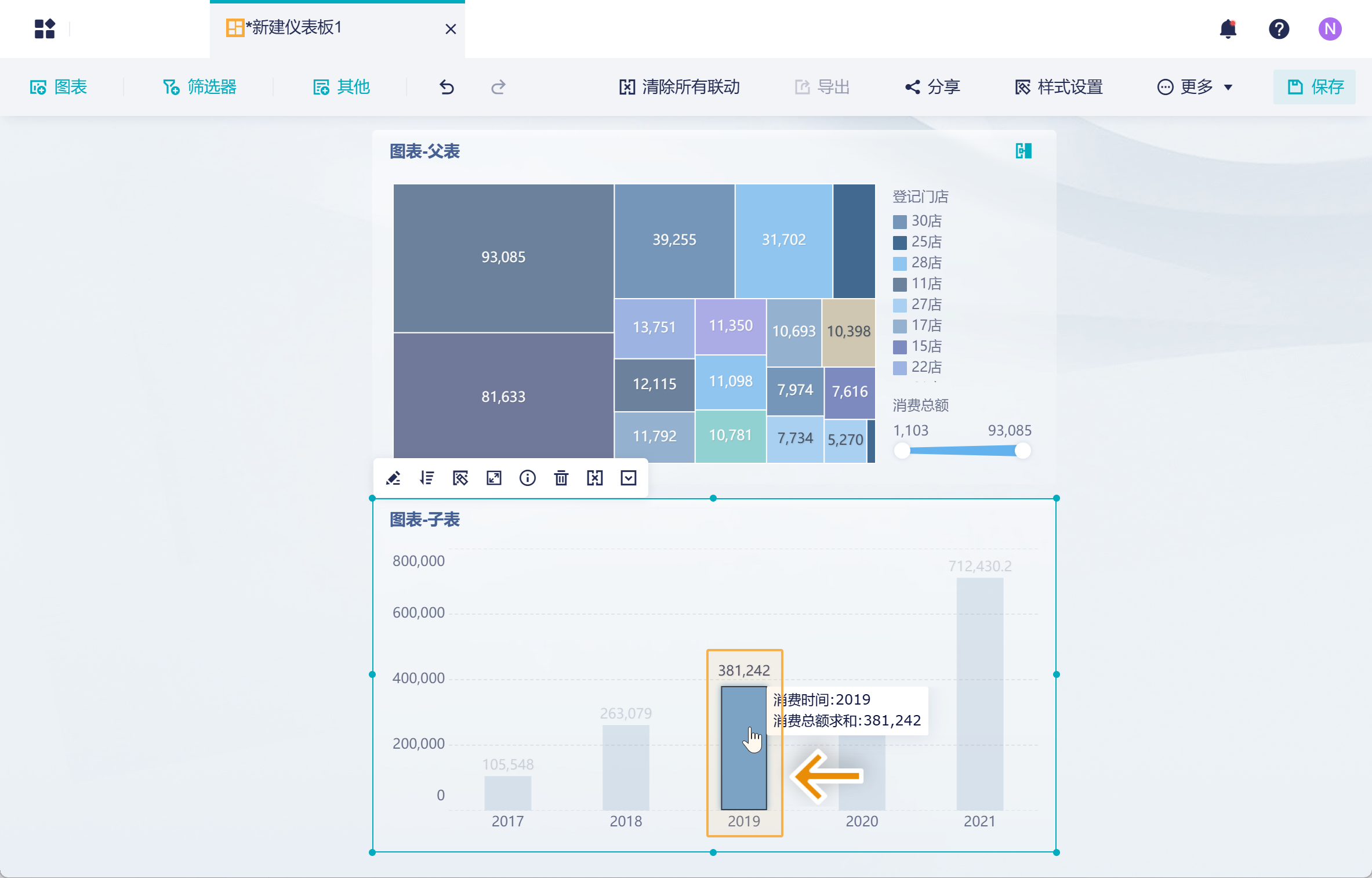The width and height of the screenshot is (1372, 878).
Task: Click the 2020 axis label
Action: (862, 821)
